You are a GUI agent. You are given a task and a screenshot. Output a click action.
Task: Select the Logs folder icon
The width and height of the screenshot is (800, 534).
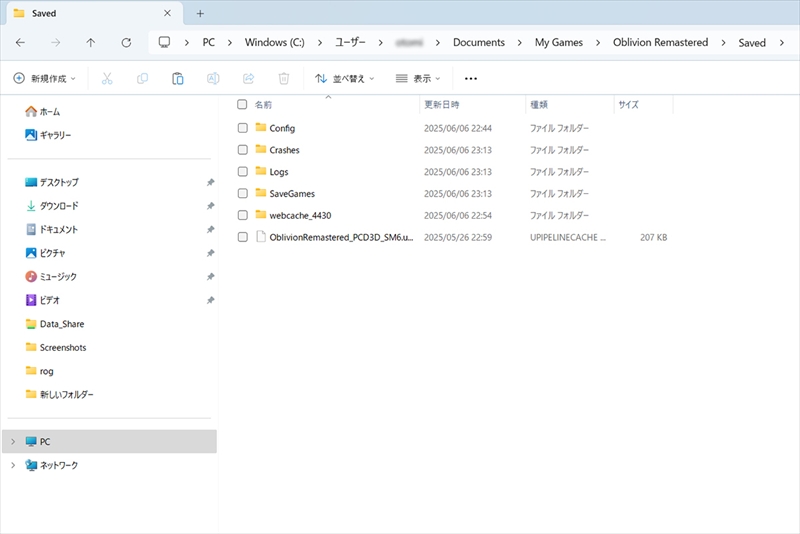pyautogui.click(x=261, y=171)
